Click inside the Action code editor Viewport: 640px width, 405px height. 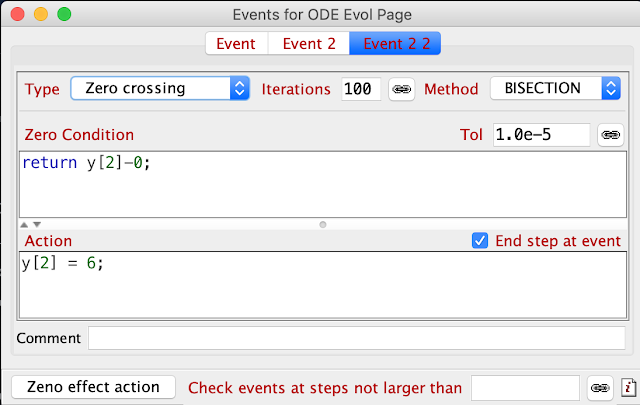point(323,285)
